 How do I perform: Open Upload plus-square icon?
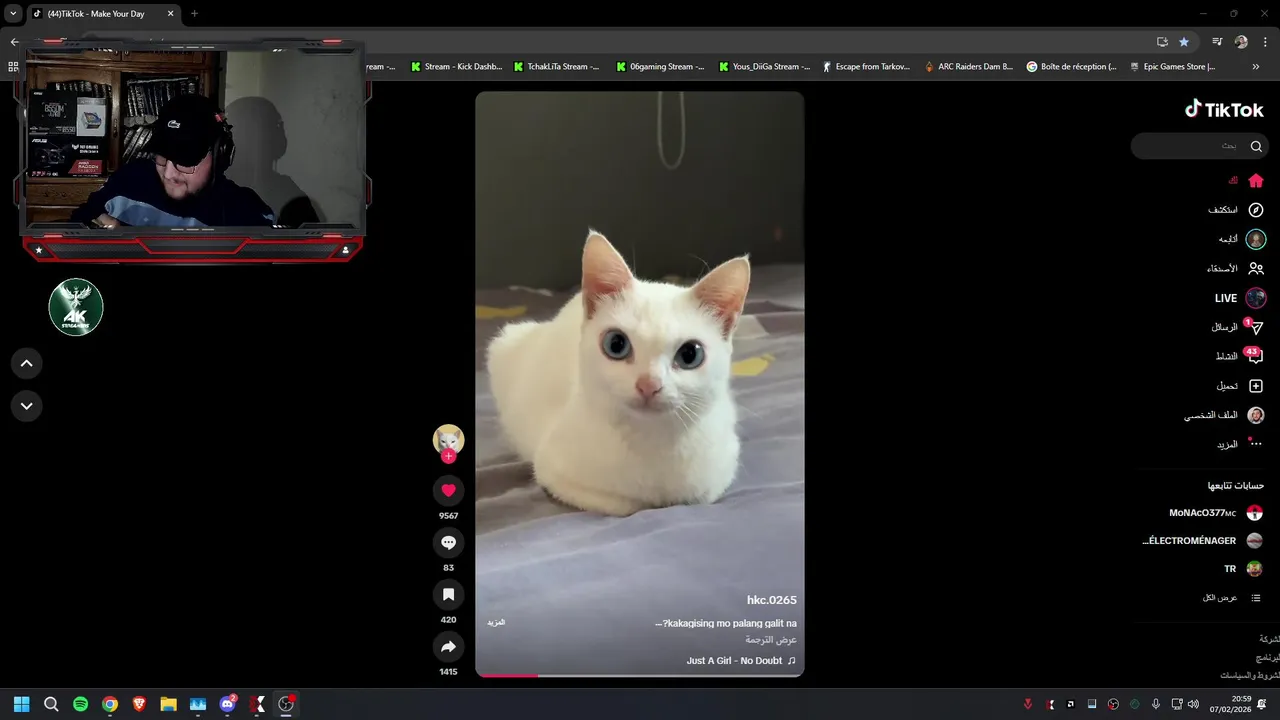[x=1256, y=386]
